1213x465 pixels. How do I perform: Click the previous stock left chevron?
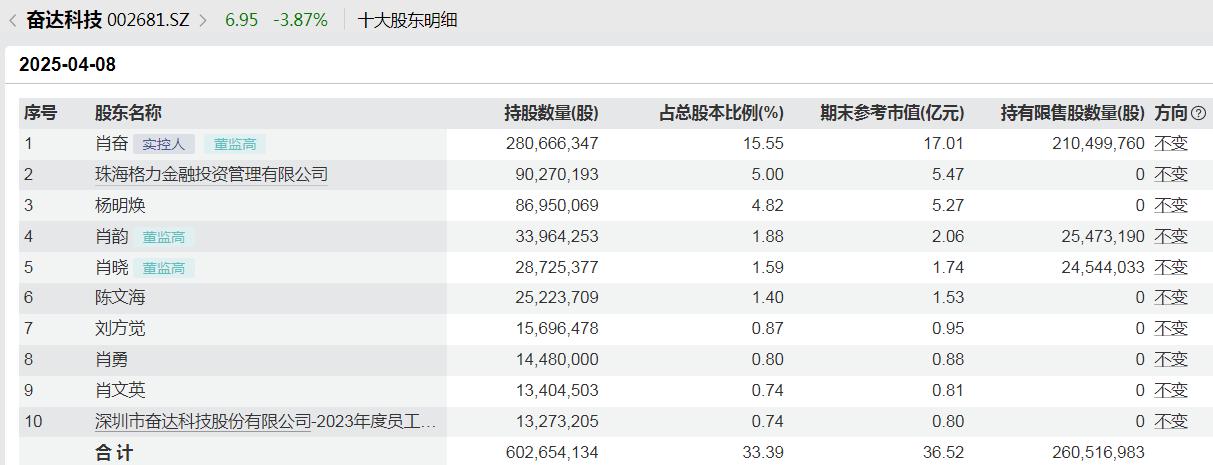12,20
